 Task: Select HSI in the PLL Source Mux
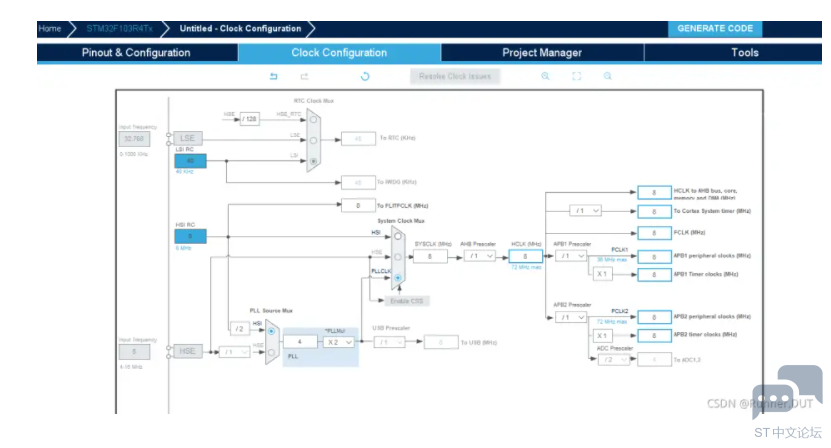[271, 331]
